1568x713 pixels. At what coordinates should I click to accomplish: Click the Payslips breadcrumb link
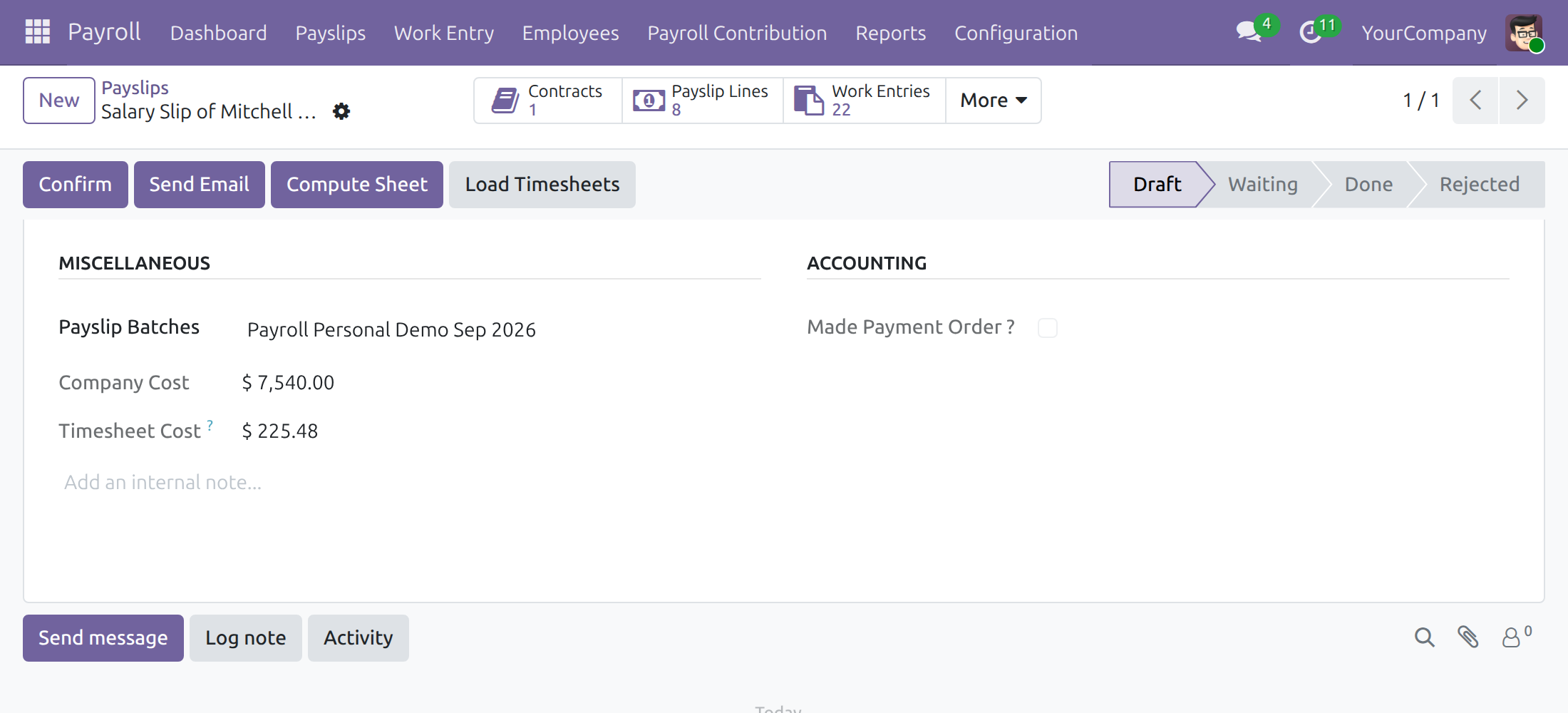(135, 88)
